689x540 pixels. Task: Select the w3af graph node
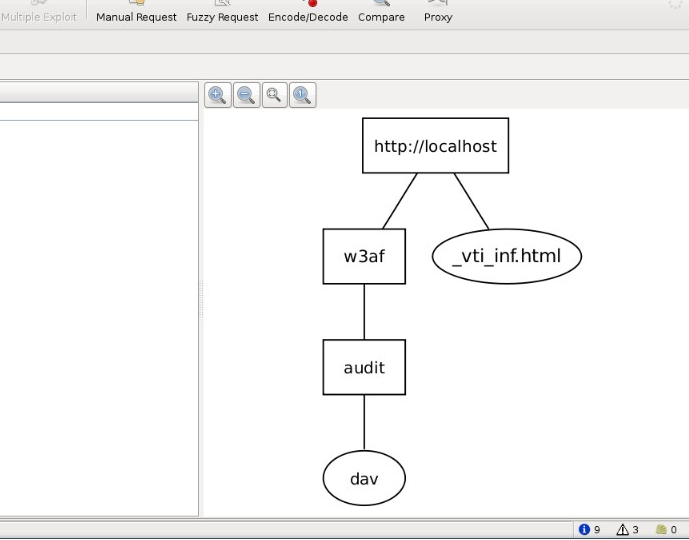tap(364, 256)
